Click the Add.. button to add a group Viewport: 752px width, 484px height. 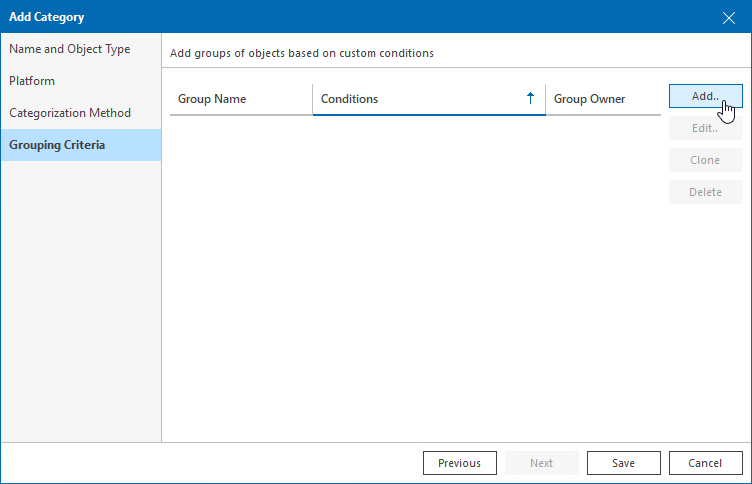tap(705, 96)
